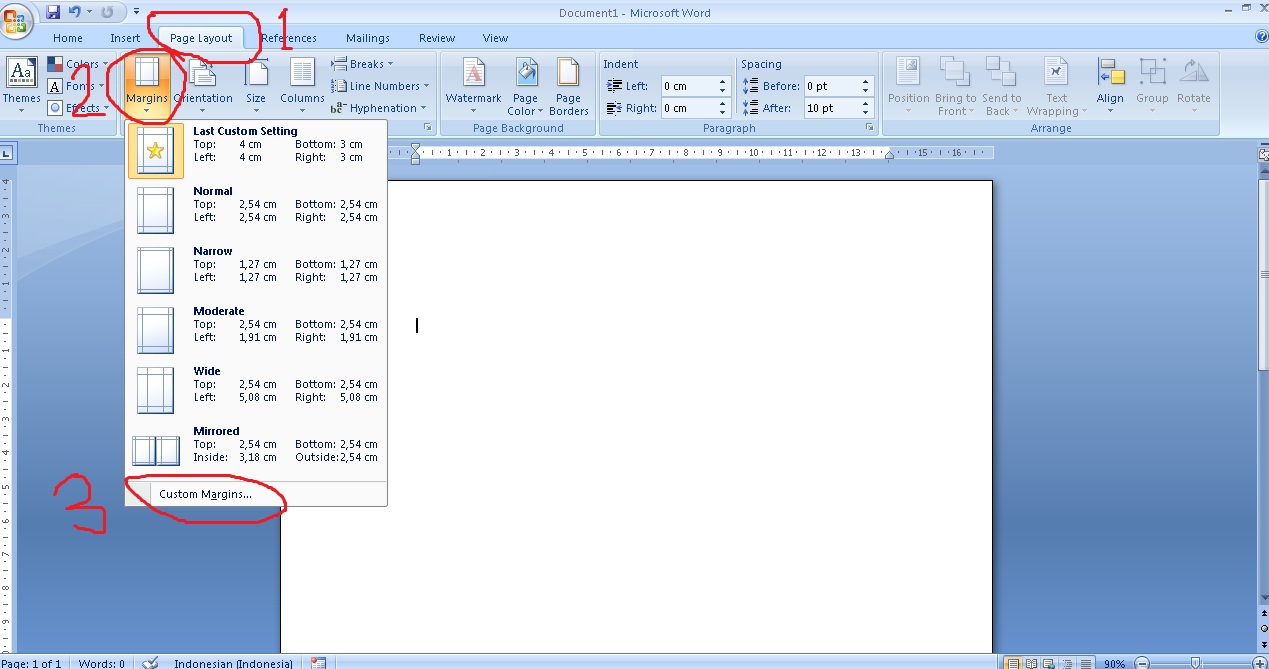Viewport: 1269px width, 669px height.
Task: Increase the Indent Right value
Action: pos(723,103)
